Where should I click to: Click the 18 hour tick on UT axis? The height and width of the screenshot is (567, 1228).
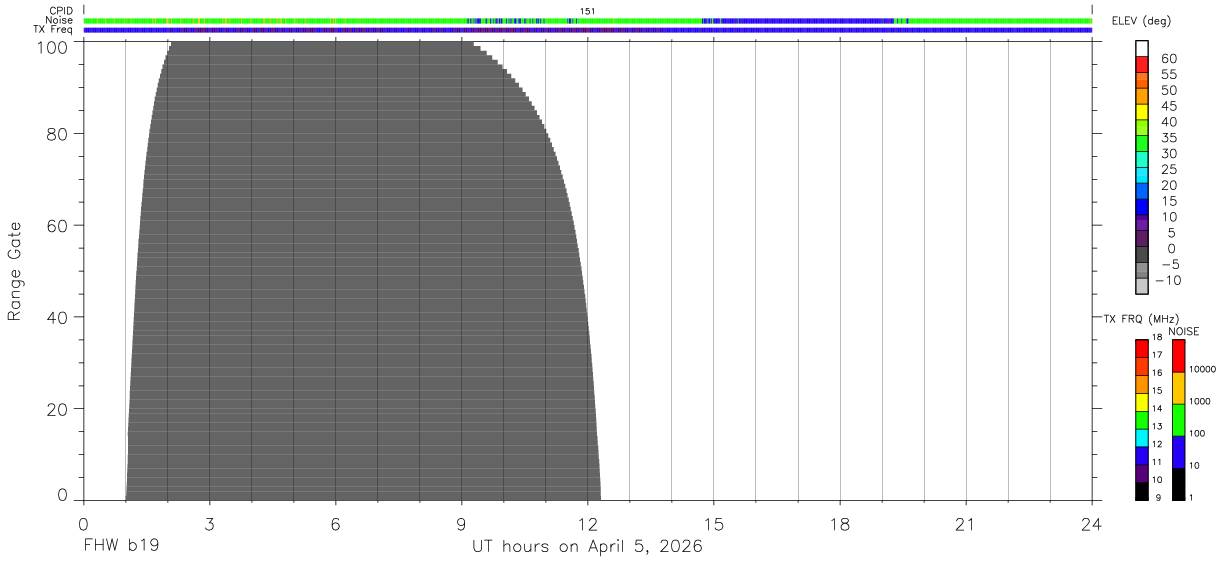tap(840, 524)
